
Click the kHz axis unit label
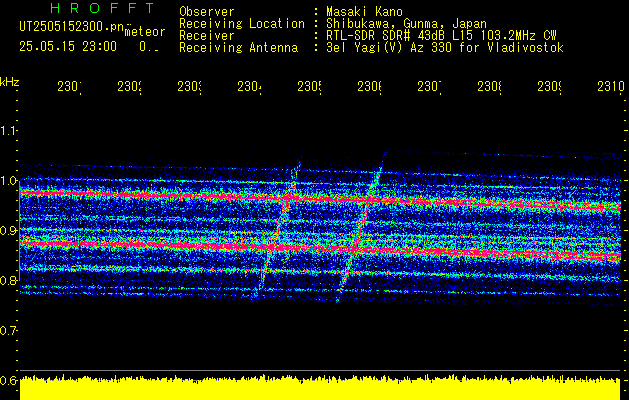click(x=9, y=83)
